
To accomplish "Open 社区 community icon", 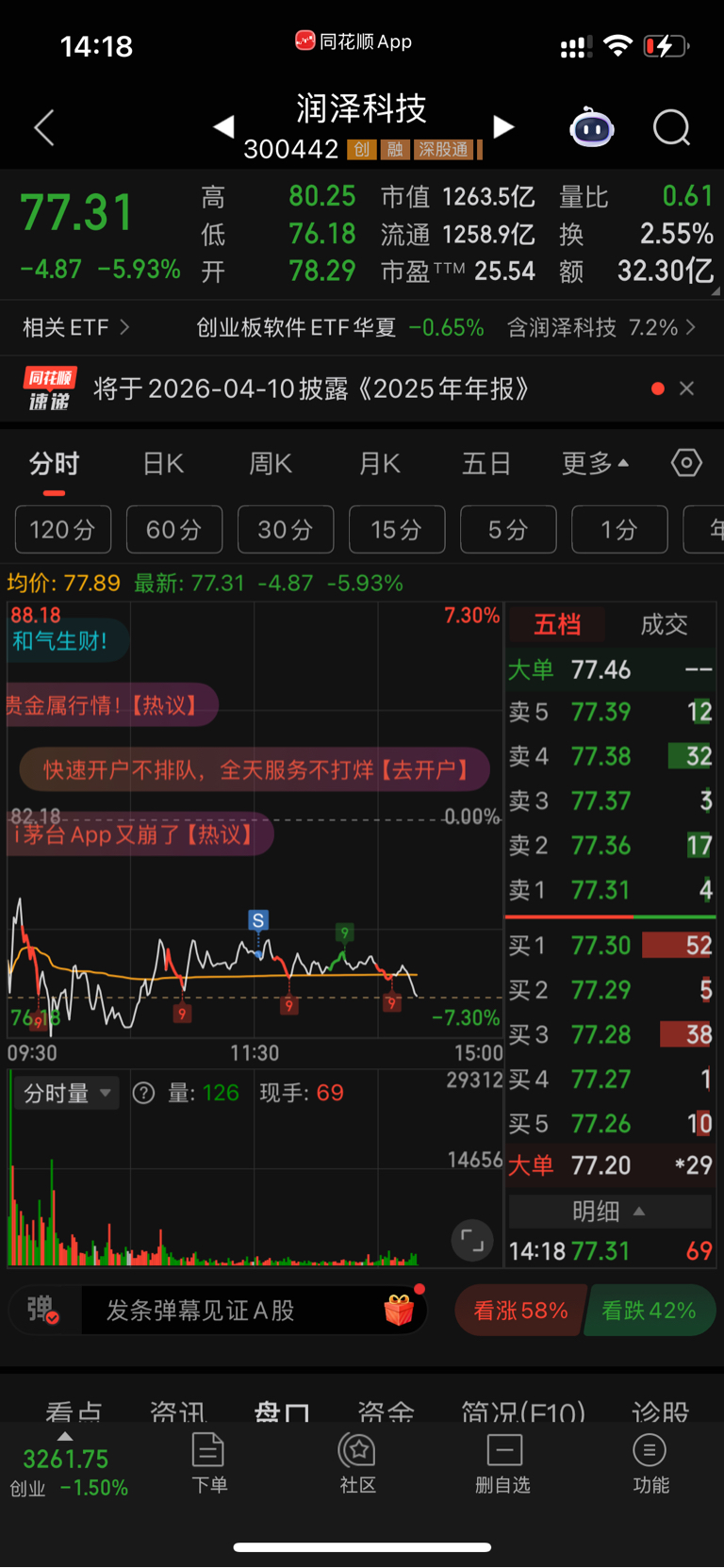I will pyautogui.click(x=358, y=1463).
